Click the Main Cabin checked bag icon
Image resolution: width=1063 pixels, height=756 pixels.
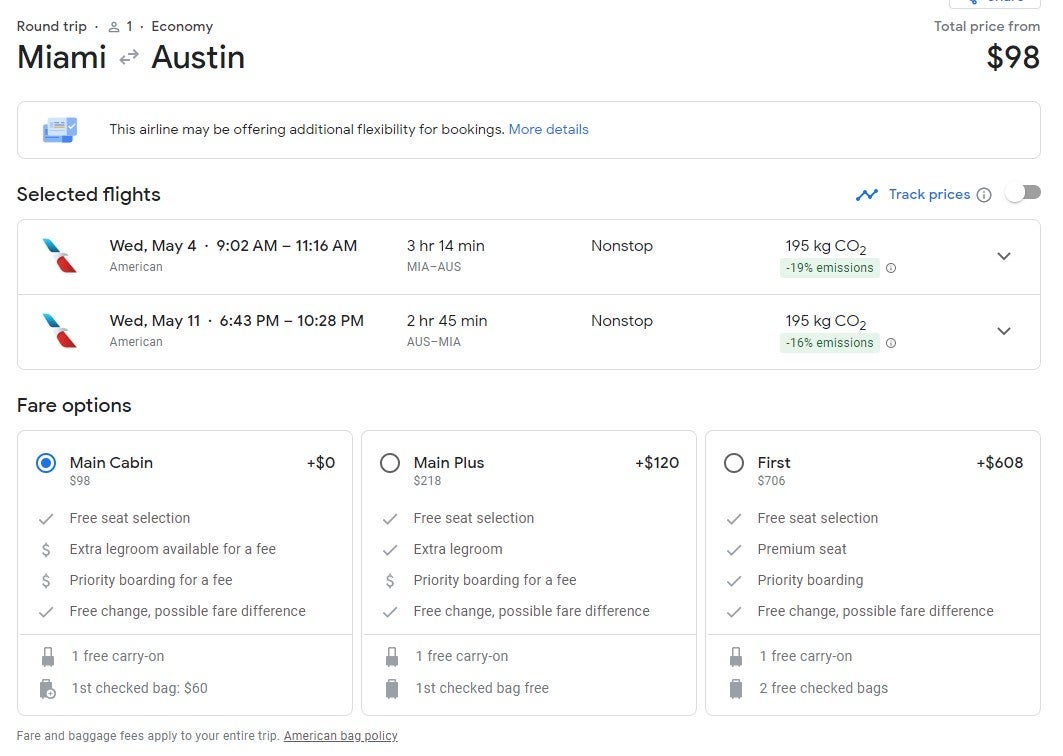coord(46,688)
